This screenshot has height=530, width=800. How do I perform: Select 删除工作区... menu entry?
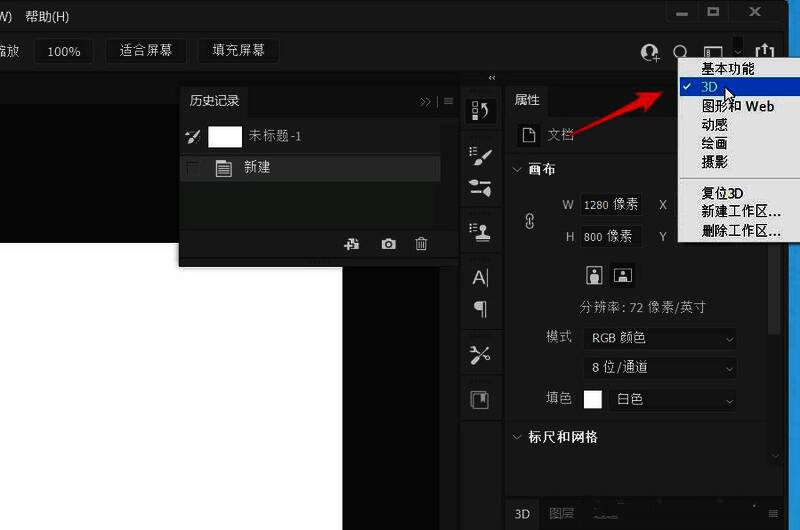(741, 231)
